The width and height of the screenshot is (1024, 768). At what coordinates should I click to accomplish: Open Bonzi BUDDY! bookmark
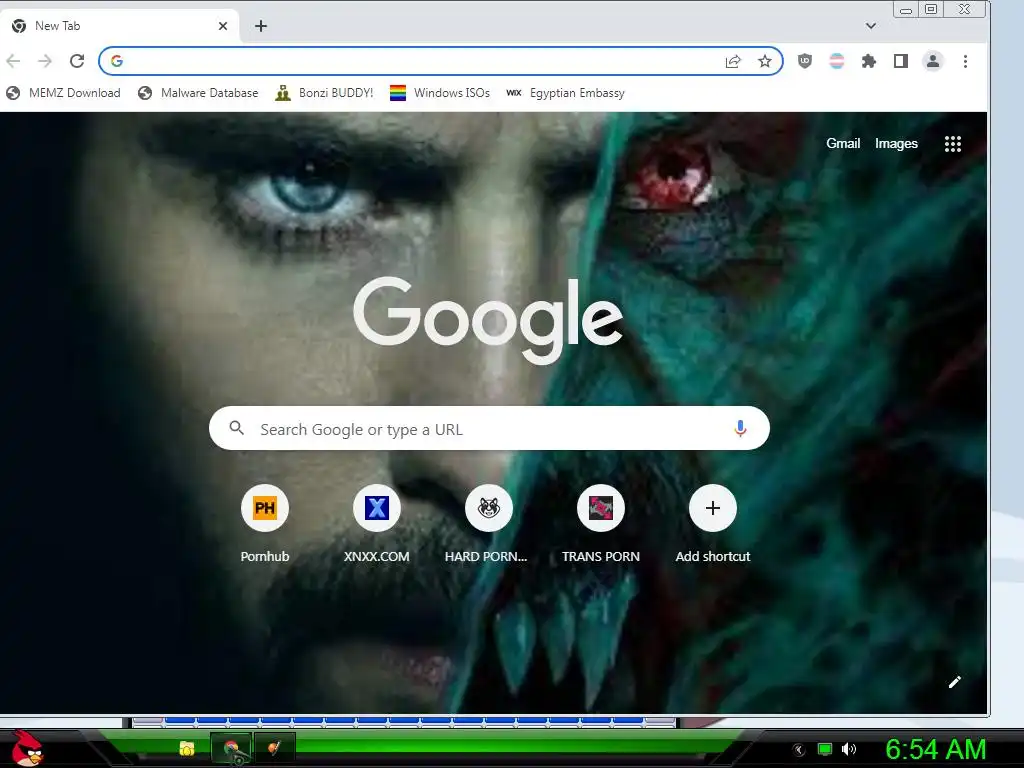(324, 93)
